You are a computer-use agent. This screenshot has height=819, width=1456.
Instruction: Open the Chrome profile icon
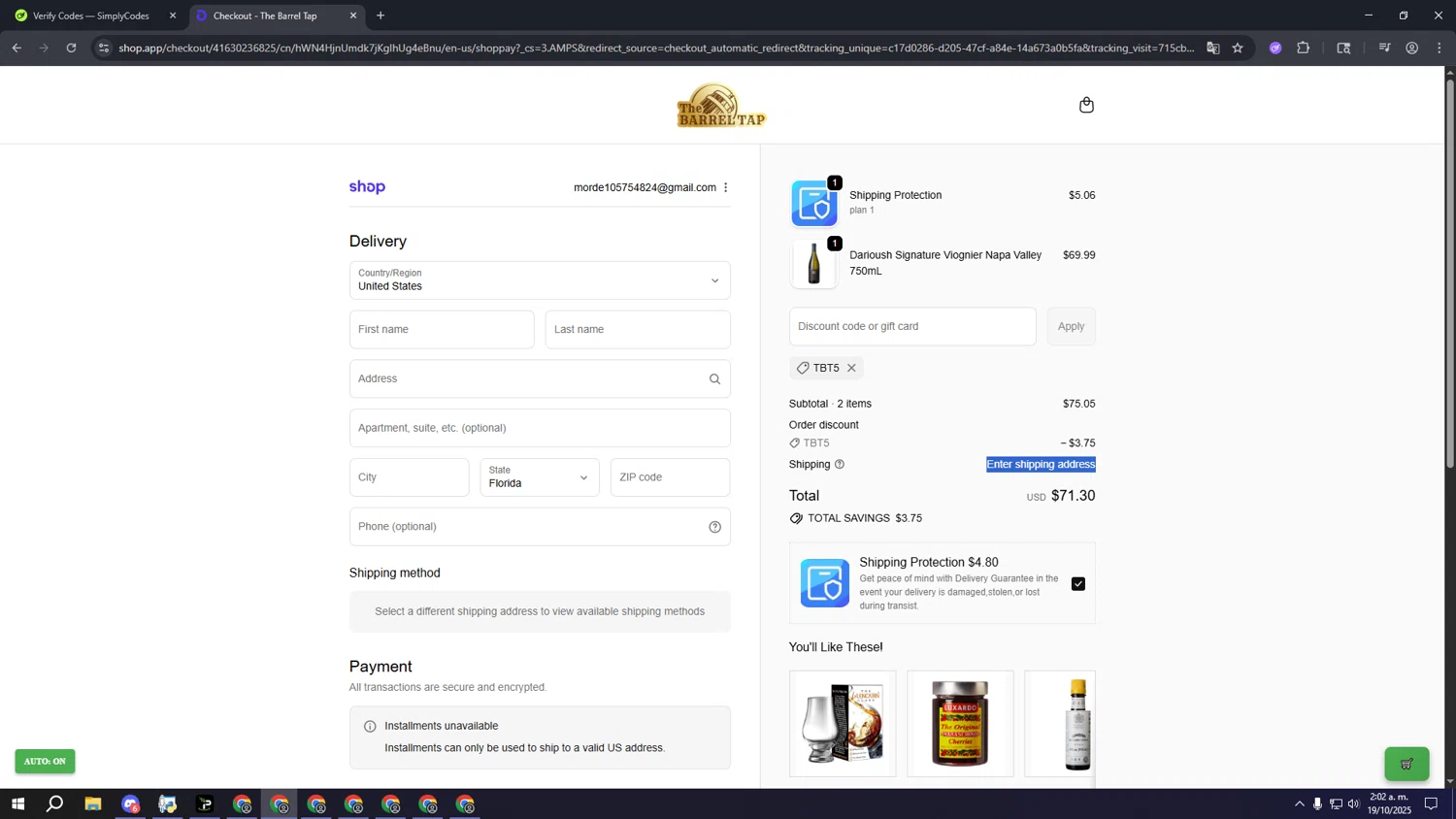click(1411, 48)
